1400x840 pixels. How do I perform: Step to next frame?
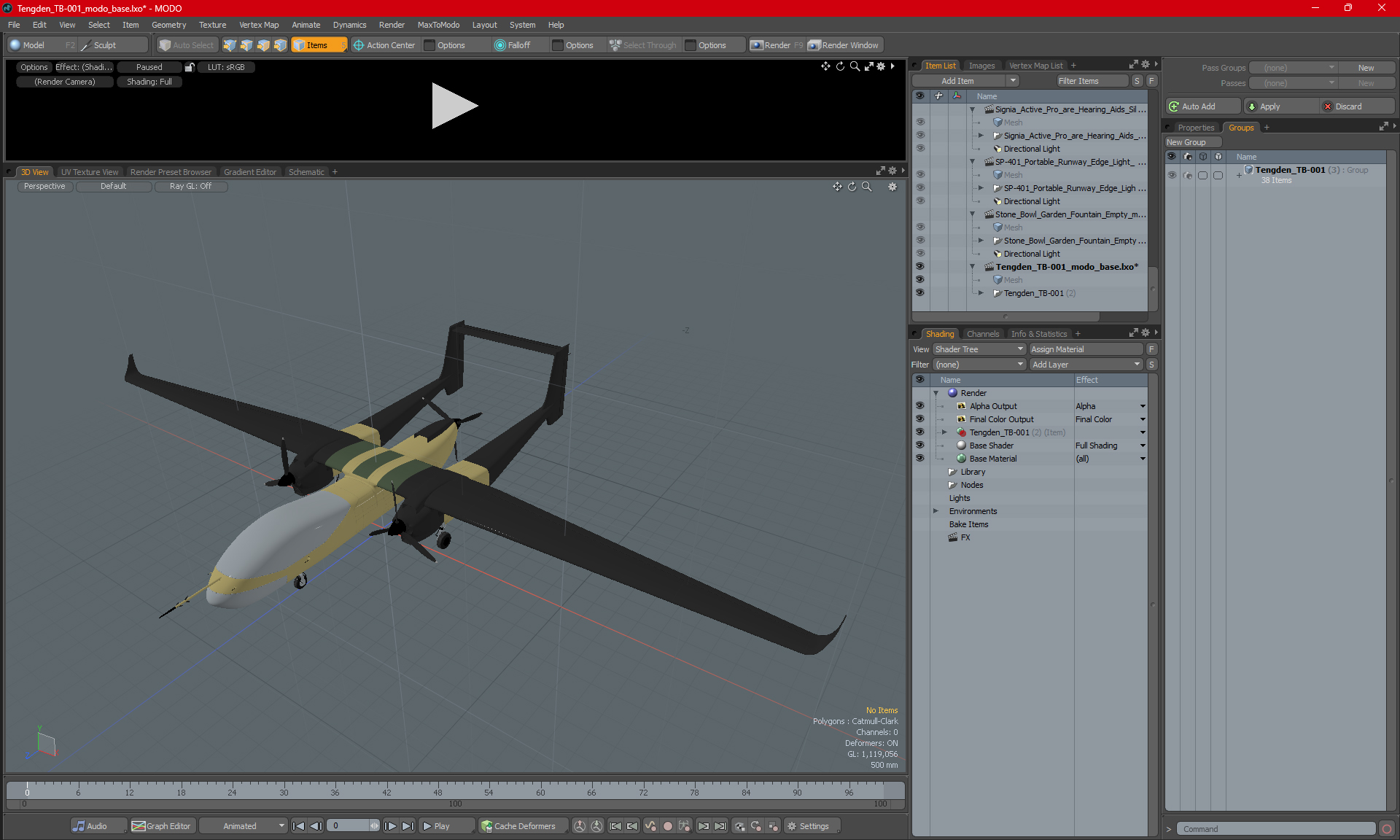391,826
